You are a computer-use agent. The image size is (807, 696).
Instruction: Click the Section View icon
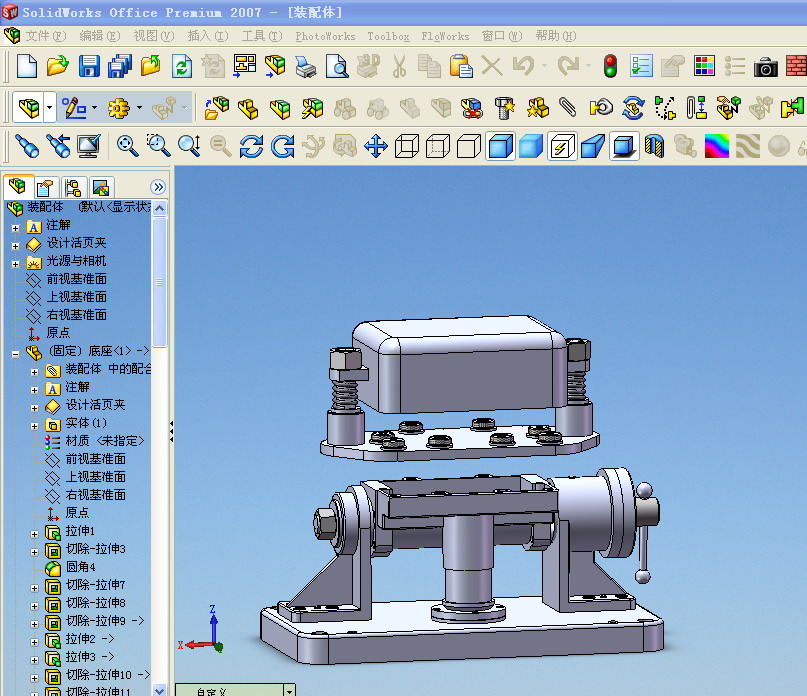click(654, 146)
